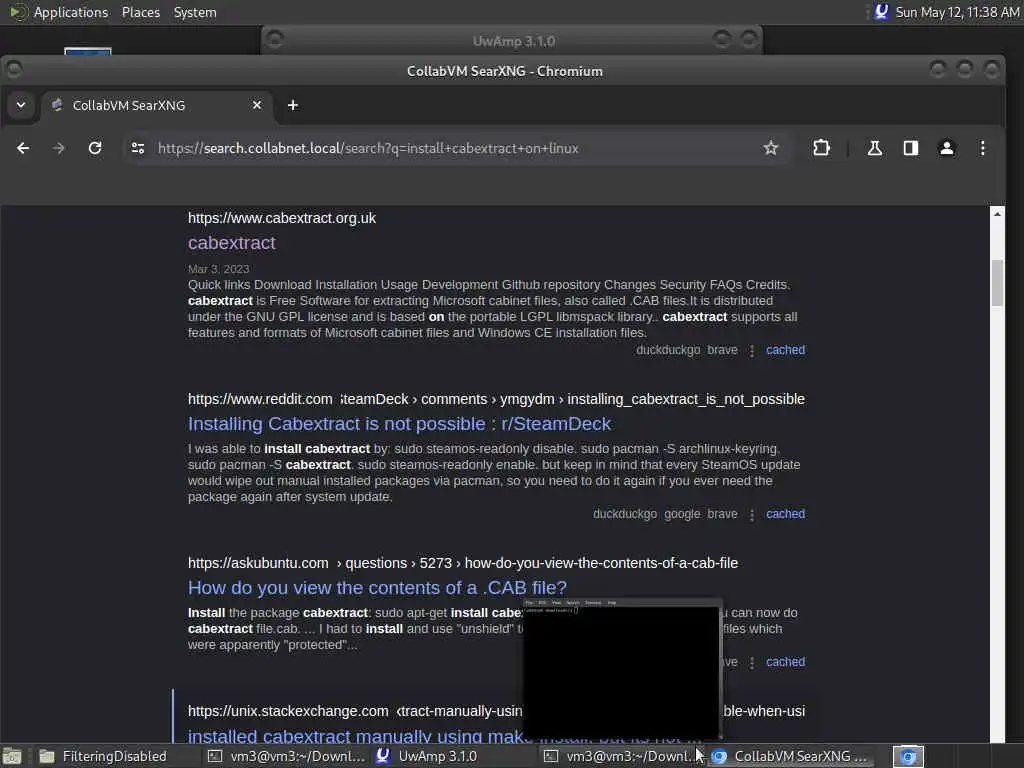Image resolution: width=1024 pixels, height=768 pixels.
Task: Switch to second vm3@vm3 terminal taskbar entry
Action: tap(622, 756)
